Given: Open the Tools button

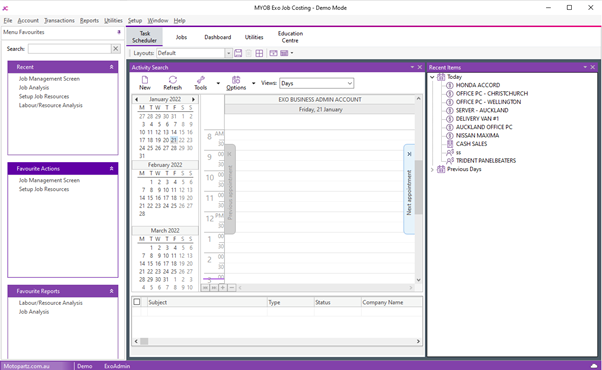Looking at the screenshot, I should (200, 83).
